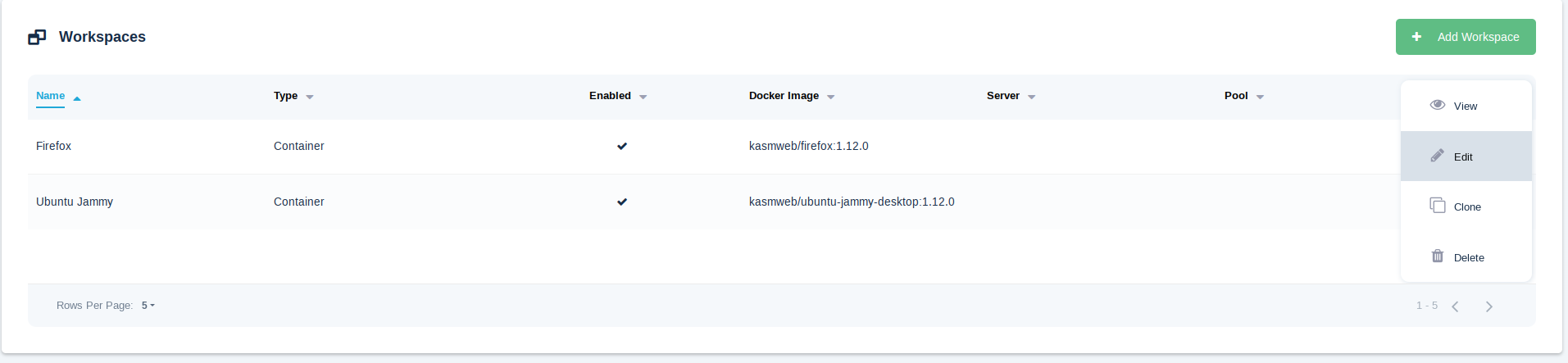
Task: Sort by Enabled column arrow
Action: click(x=643, y=97)
